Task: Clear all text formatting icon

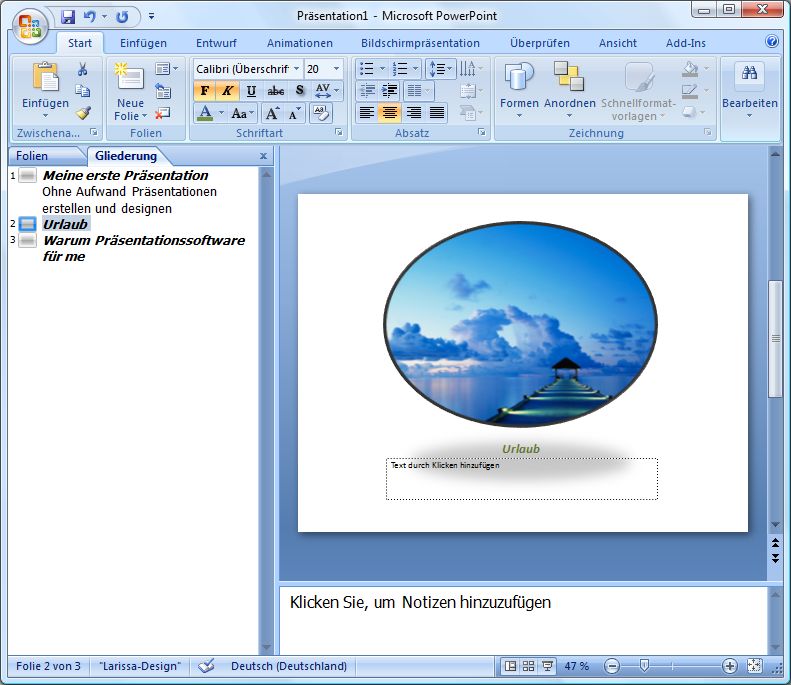Action: pos(321,113)
